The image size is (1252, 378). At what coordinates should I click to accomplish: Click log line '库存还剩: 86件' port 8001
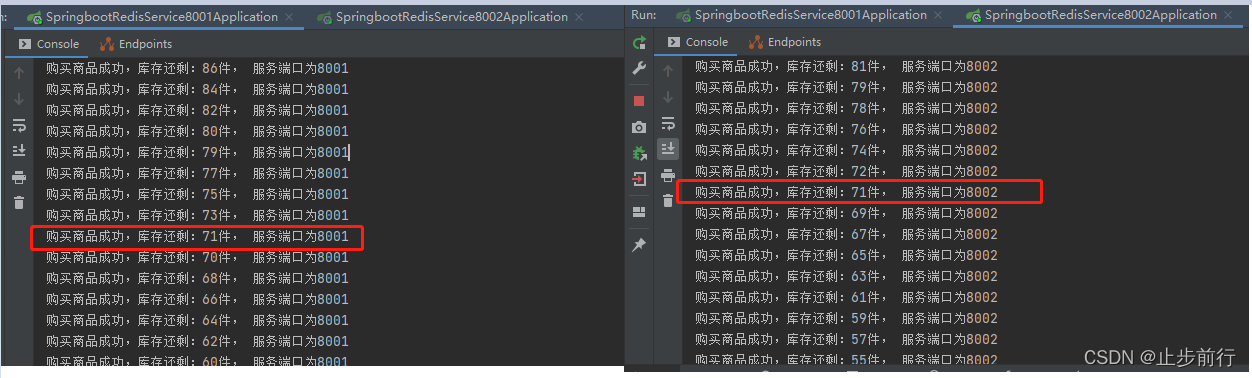197,68
